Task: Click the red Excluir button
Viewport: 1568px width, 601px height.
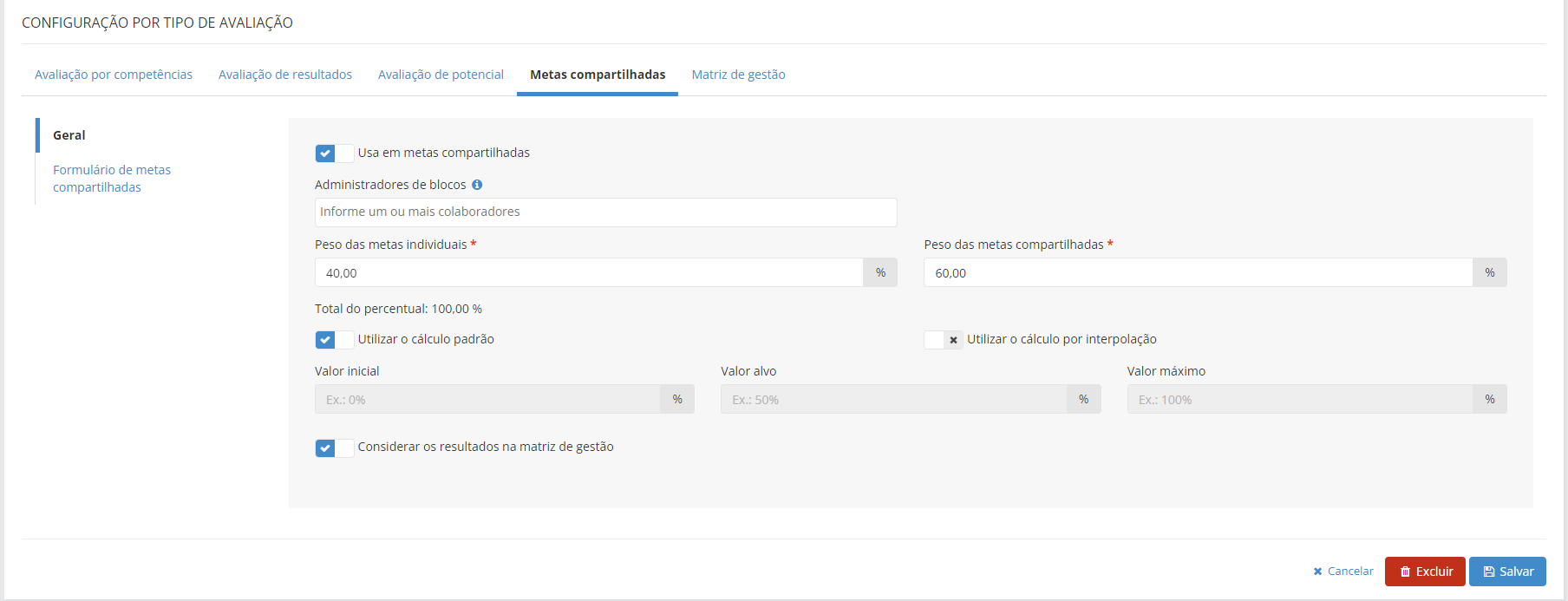Action: click(1425, 572)
